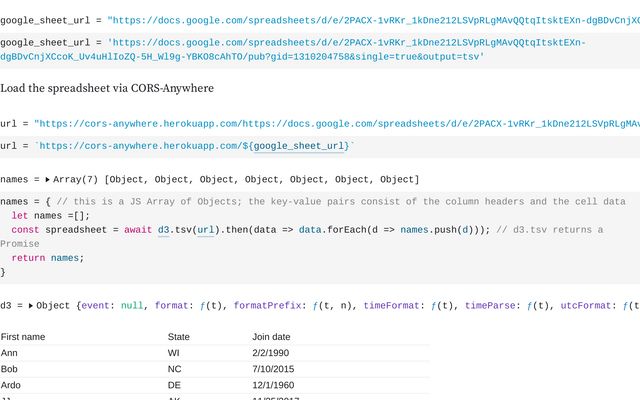The height and width of the screenshot is (400, 640).
Task: Select the 'NC' state cell for Bob
Action: click(x=175, y=370)
